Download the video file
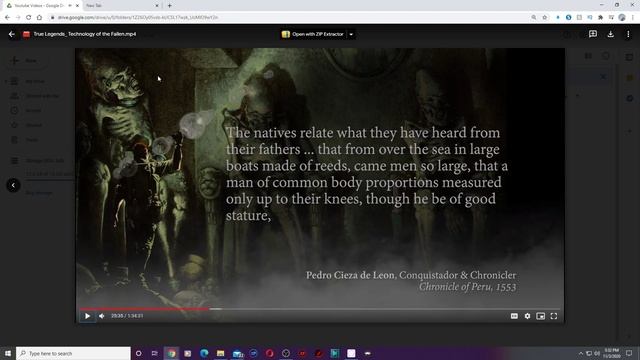Screen dimensions: 640x360 (611, 34)
